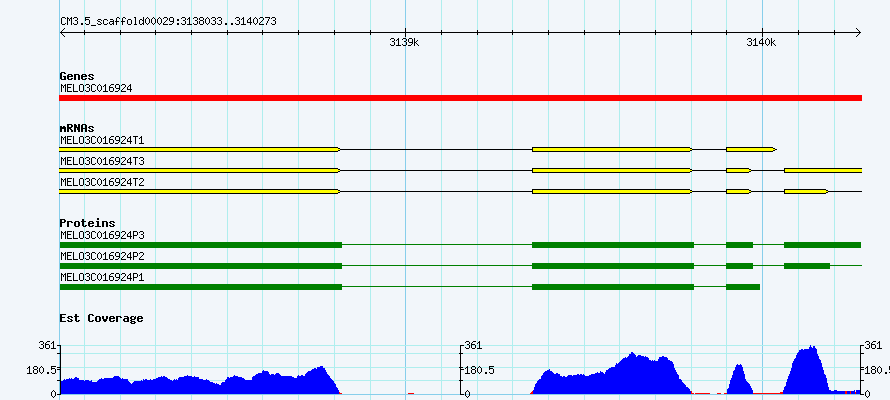This screenshot has width=890, height=400.
Task: Click the MELO3C016924P2 protein label
Action: coord(102,256)
